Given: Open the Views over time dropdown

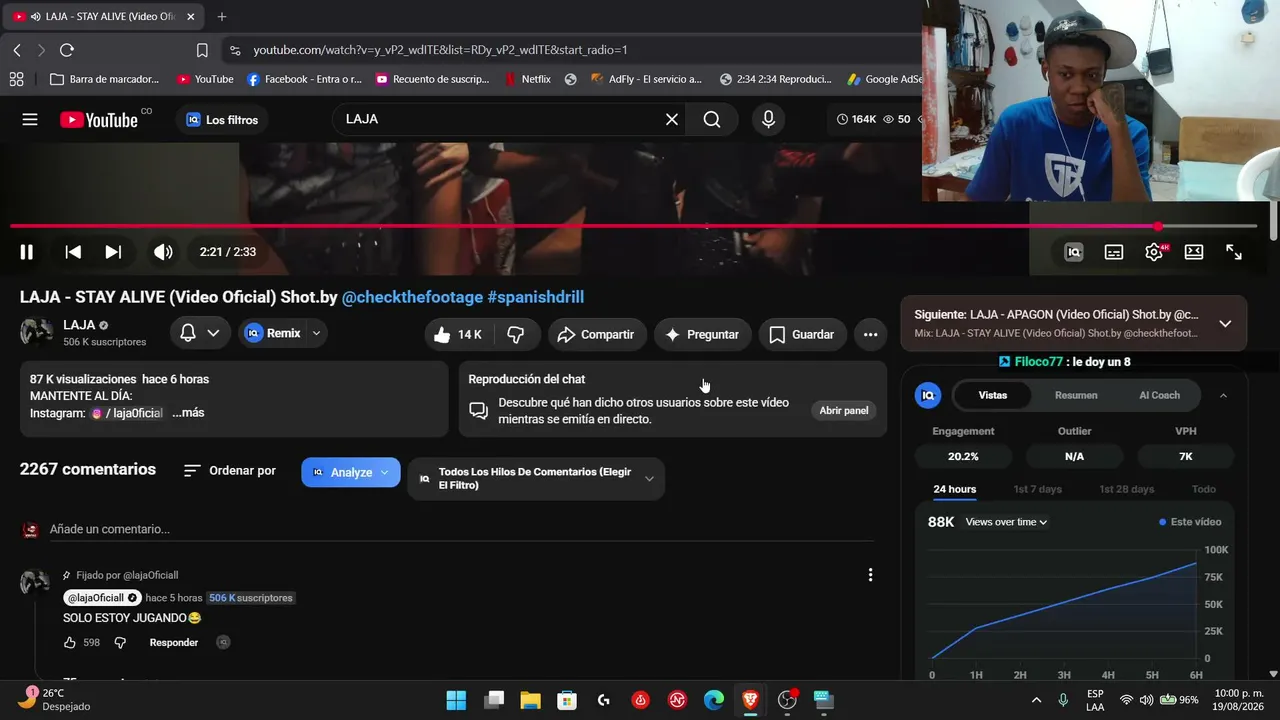Looking at the screenshot, I should [1006, 522].
